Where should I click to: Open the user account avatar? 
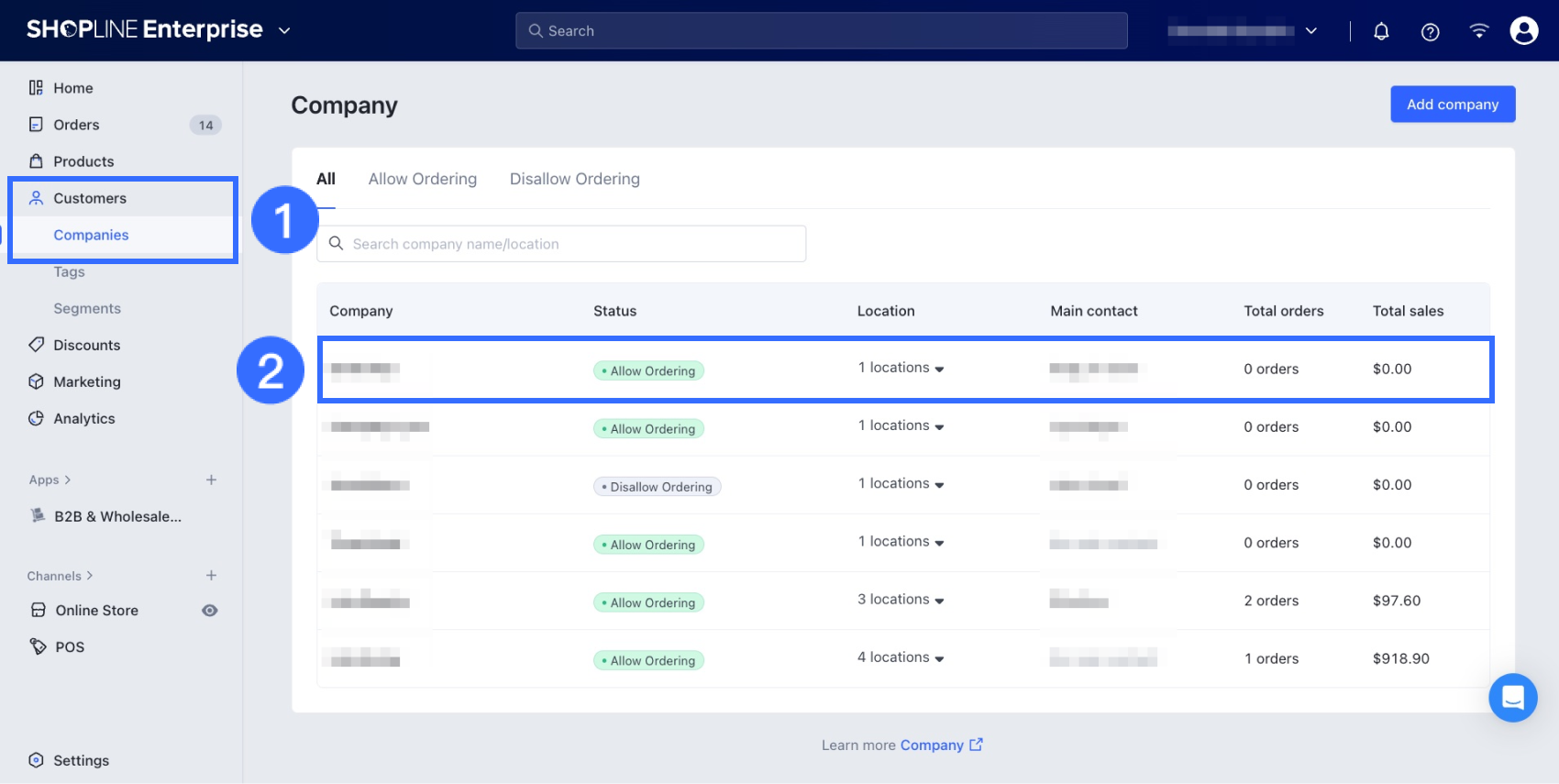pyautogui.click(x=1523, y=31)
